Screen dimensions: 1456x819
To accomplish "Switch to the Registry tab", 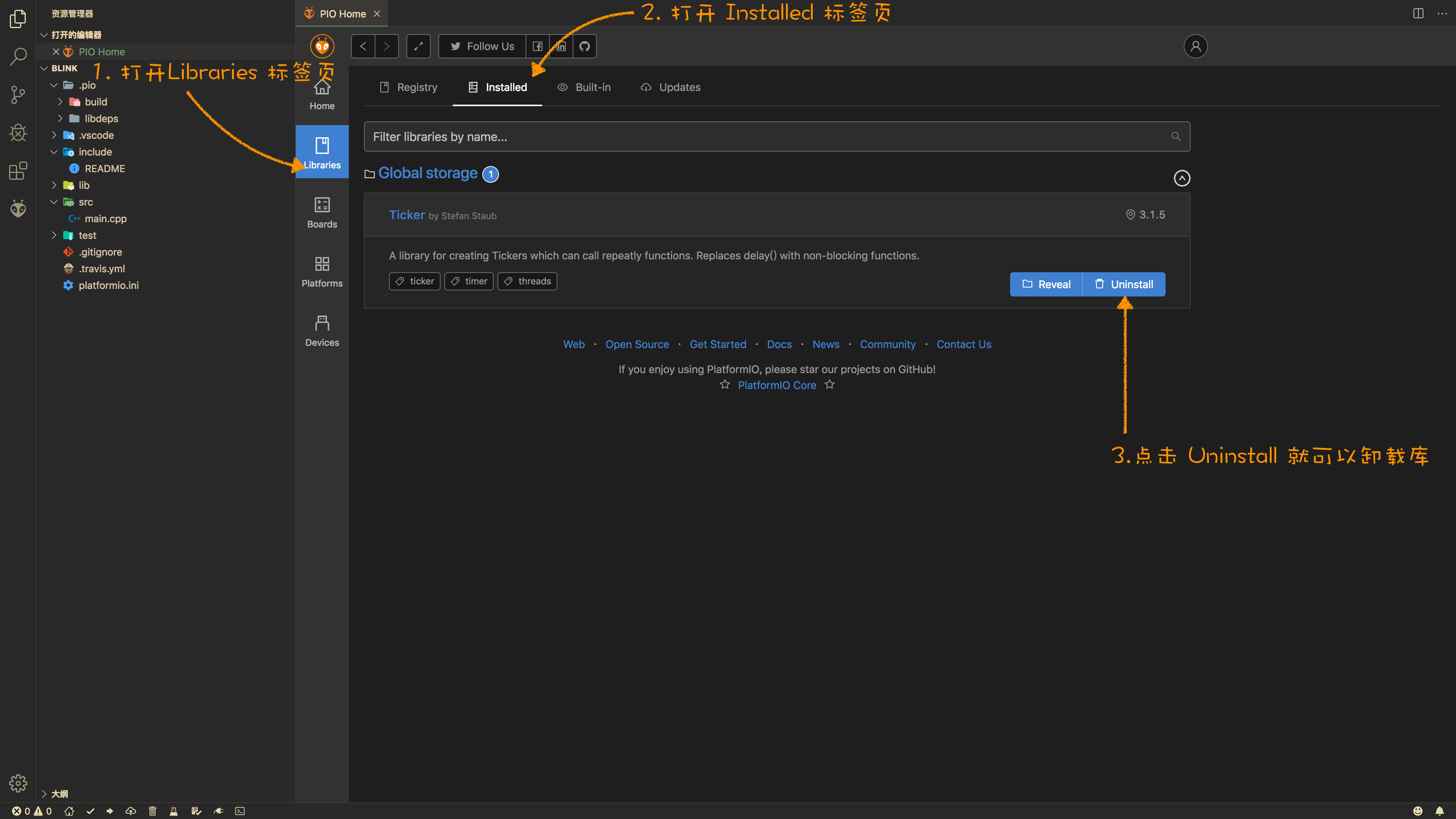I will click(409, 87).
